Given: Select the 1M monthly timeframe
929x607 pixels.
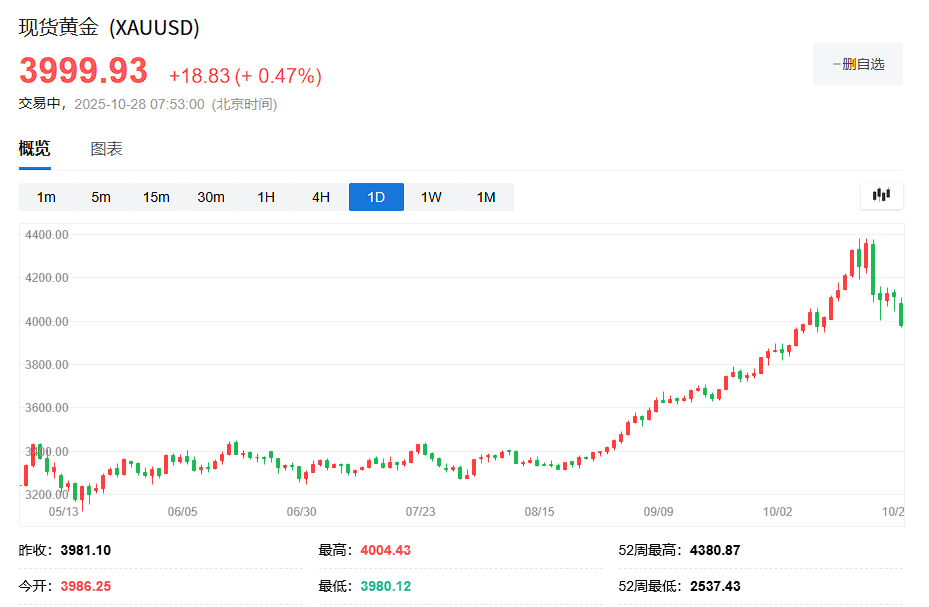Looking at the screenshot, I should pos(486,197).
